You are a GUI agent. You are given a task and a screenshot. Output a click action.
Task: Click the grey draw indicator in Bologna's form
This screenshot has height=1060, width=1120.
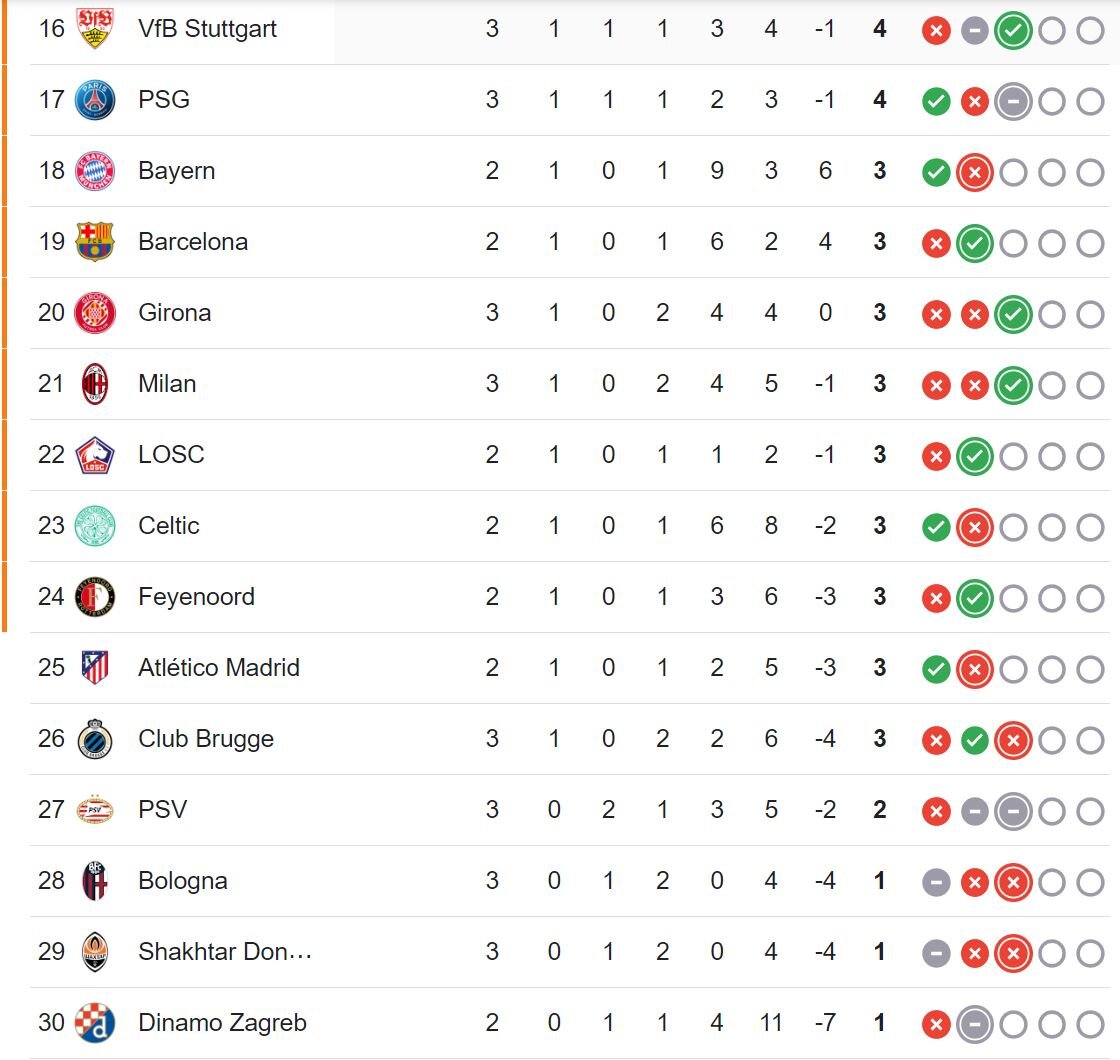[x=936, y=883]
